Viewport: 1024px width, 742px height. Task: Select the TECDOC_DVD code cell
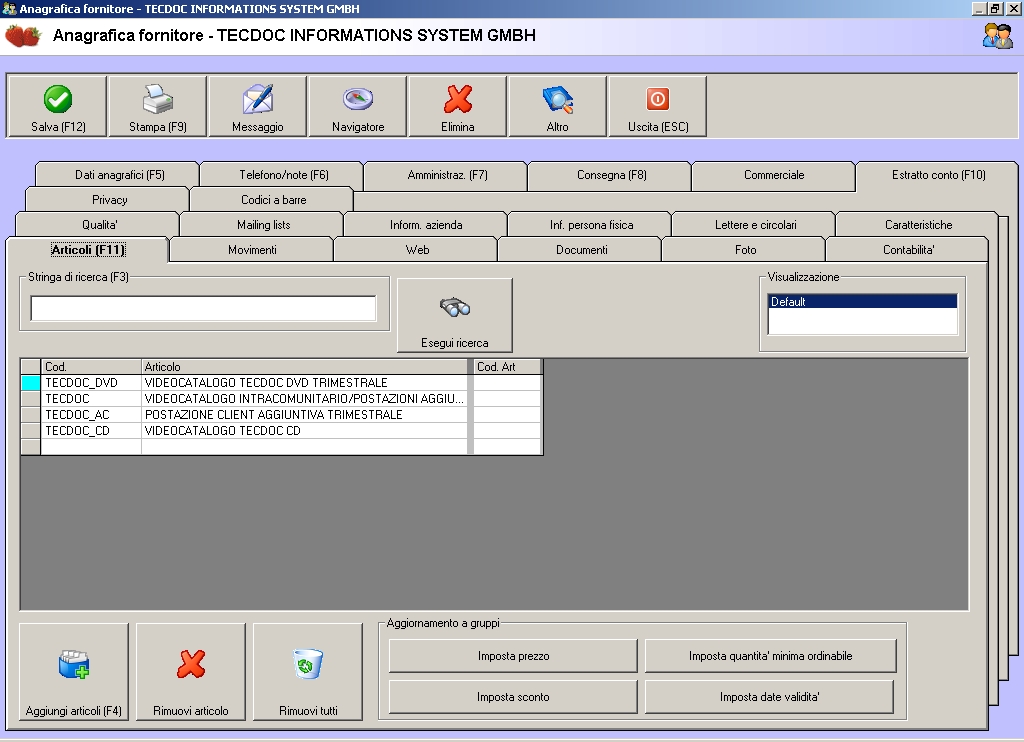tap(91, 383)
